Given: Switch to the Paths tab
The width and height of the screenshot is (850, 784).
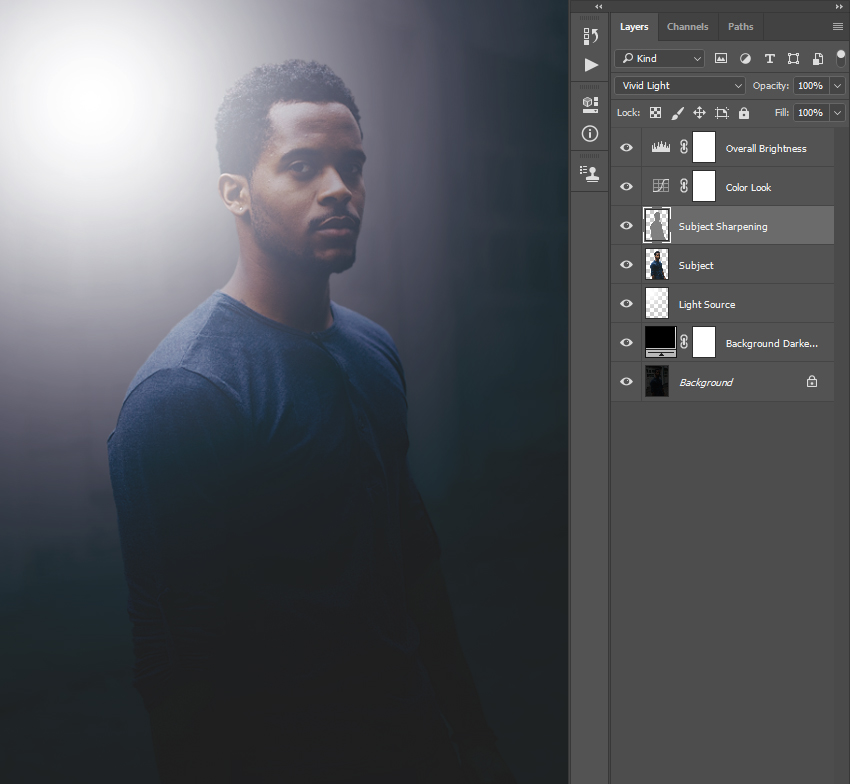Looking at the screenshot, I should (x=741, y=27).
